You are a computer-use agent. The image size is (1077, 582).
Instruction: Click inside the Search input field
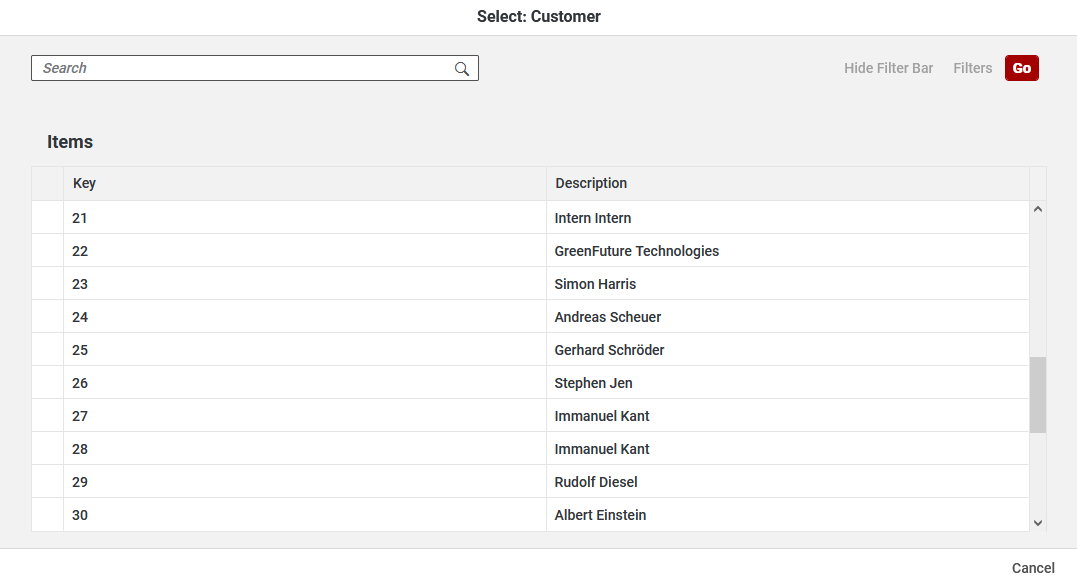pyautogui.click(x=240, y=68)
